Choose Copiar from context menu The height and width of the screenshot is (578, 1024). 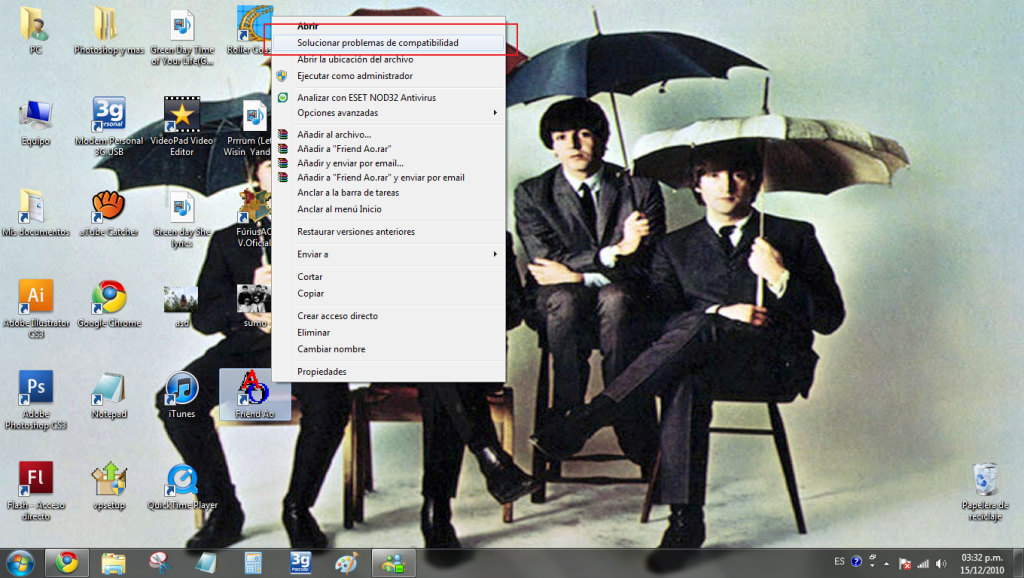coord(389,293)
